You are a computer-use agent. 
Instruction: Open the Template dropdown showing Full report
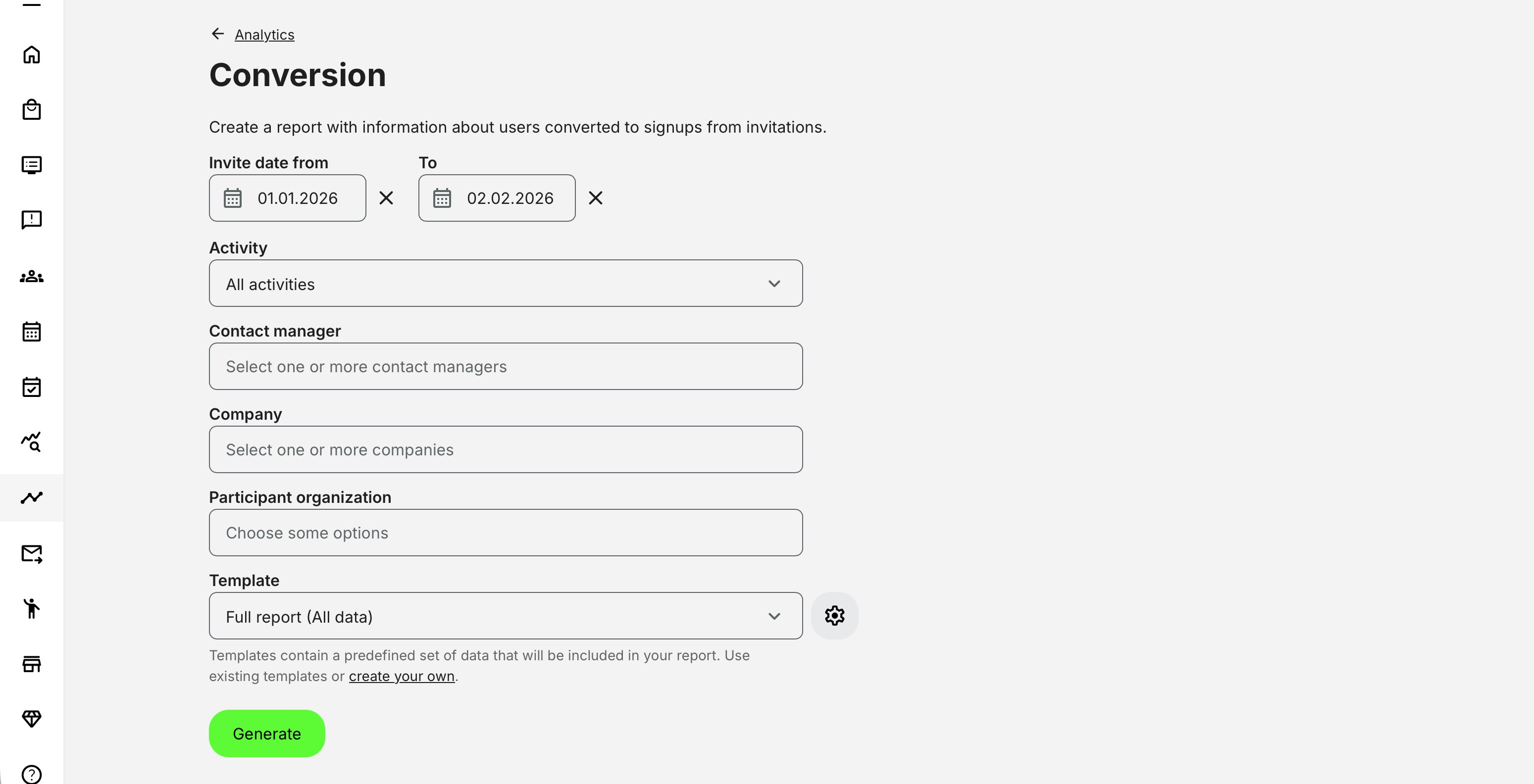pos(505,616)
